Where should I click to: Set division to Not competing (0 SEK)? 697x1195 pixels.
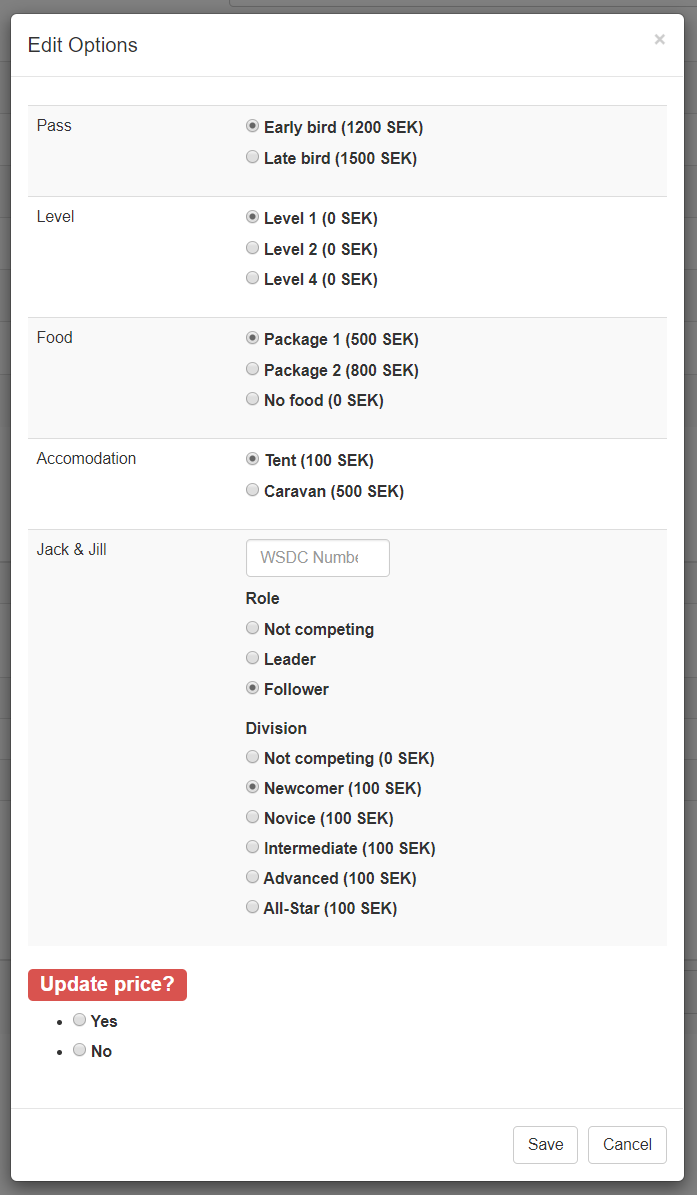[x=253, y=758]
